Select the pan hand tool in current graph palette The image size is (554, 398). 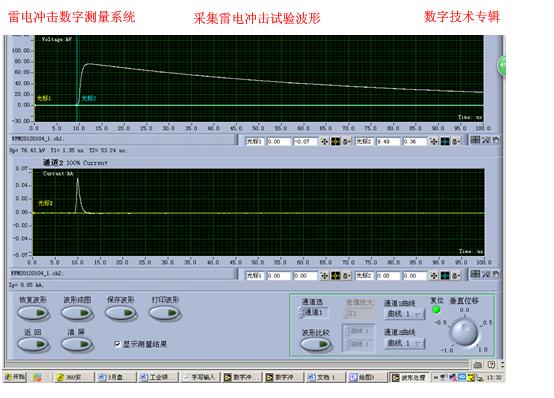tap(496, 274)
